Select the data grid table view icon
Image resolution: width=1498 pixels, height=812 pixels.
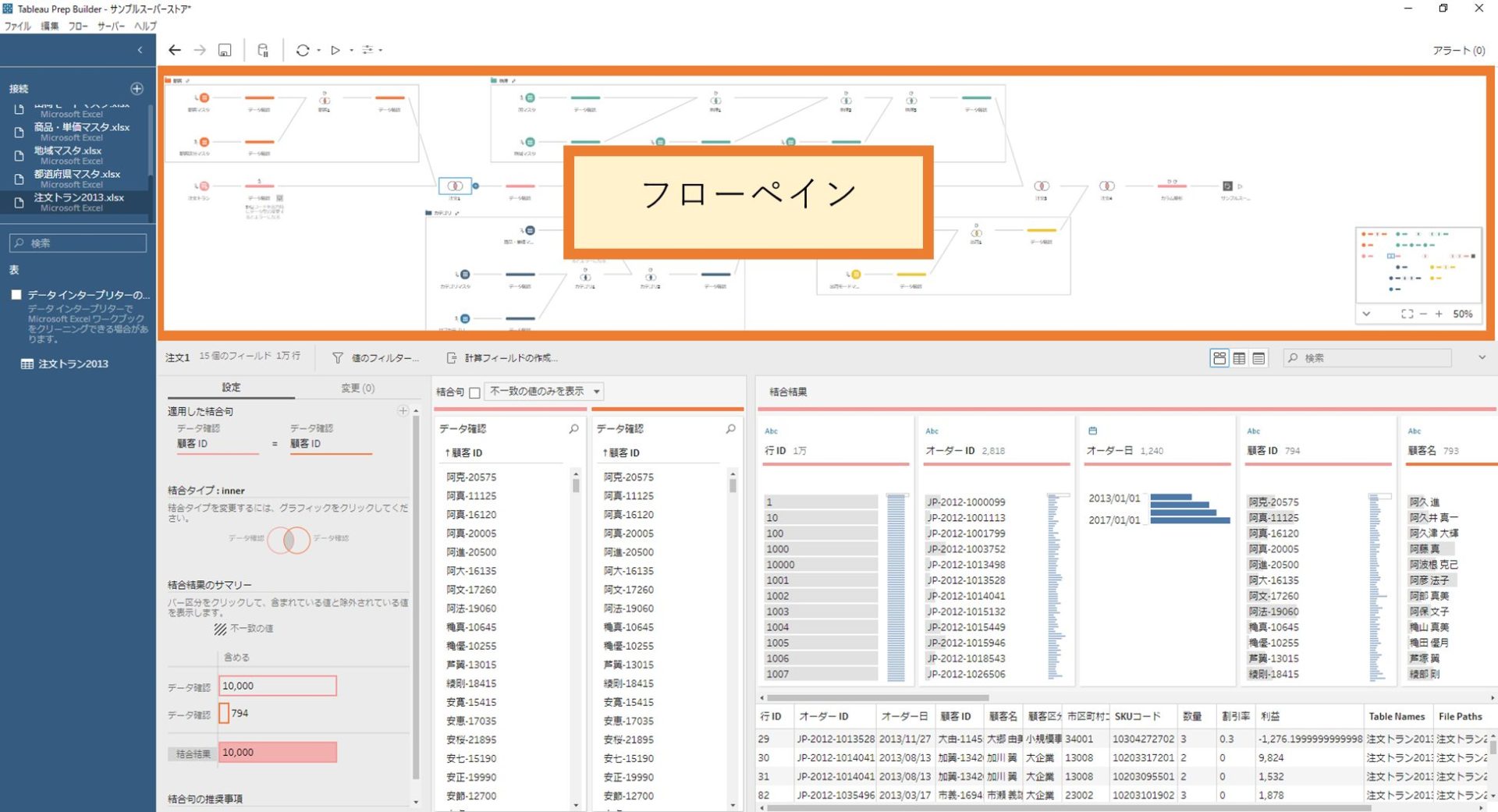pyautogui.click(x=1240, y=358)
